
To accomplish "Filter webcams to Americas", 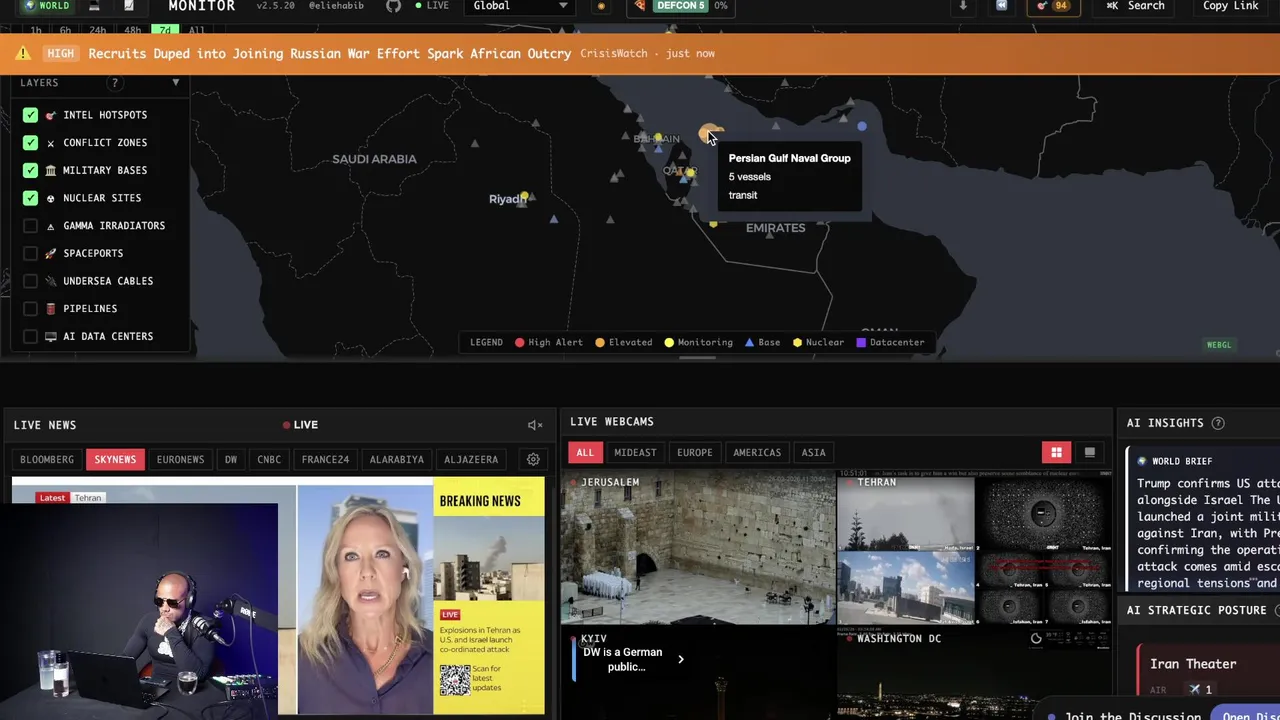I will [757, 452].
